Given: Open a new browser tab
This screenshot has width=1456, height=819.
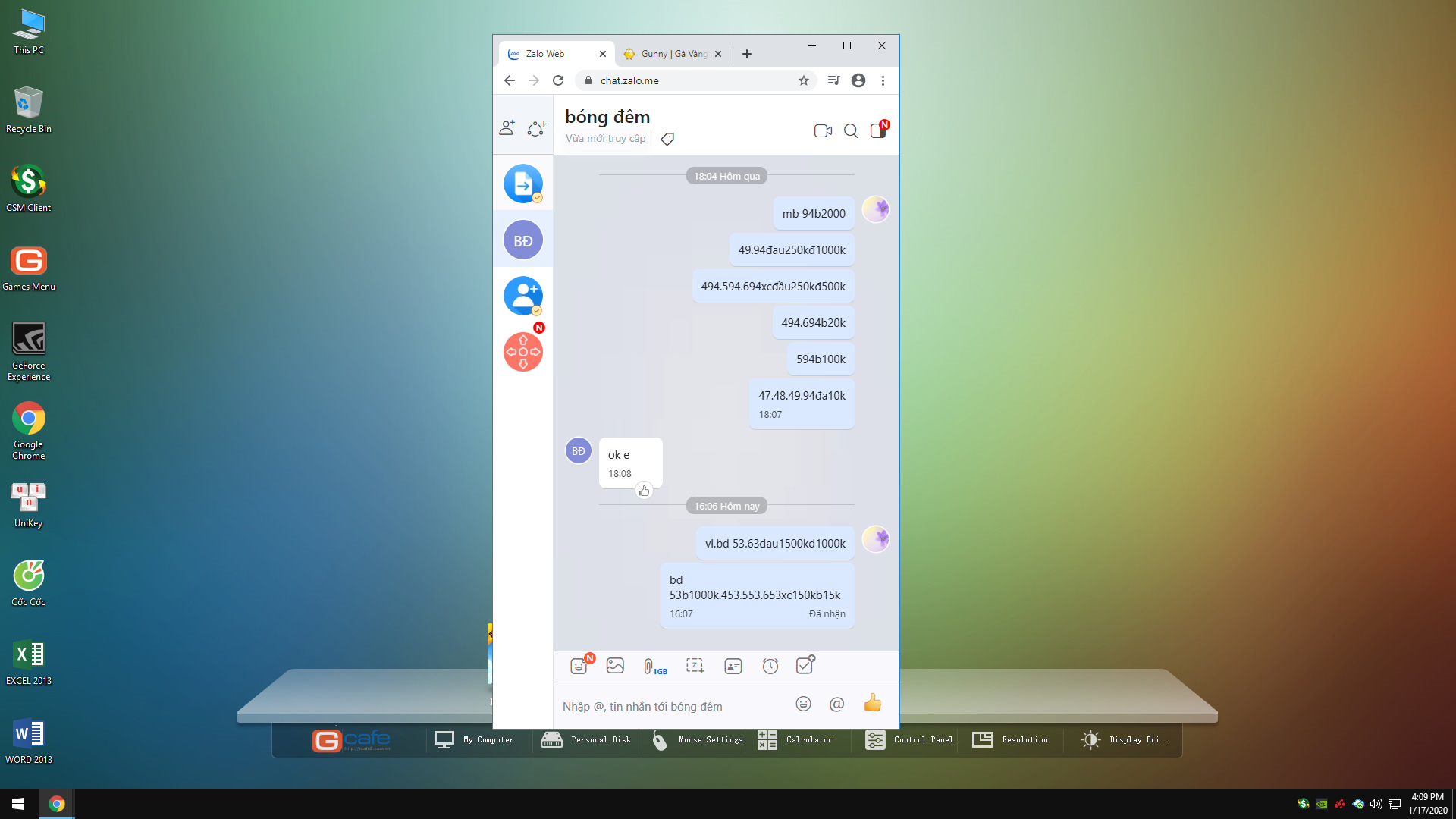Looking at the screenshot, I should click(x=747, y=54).
